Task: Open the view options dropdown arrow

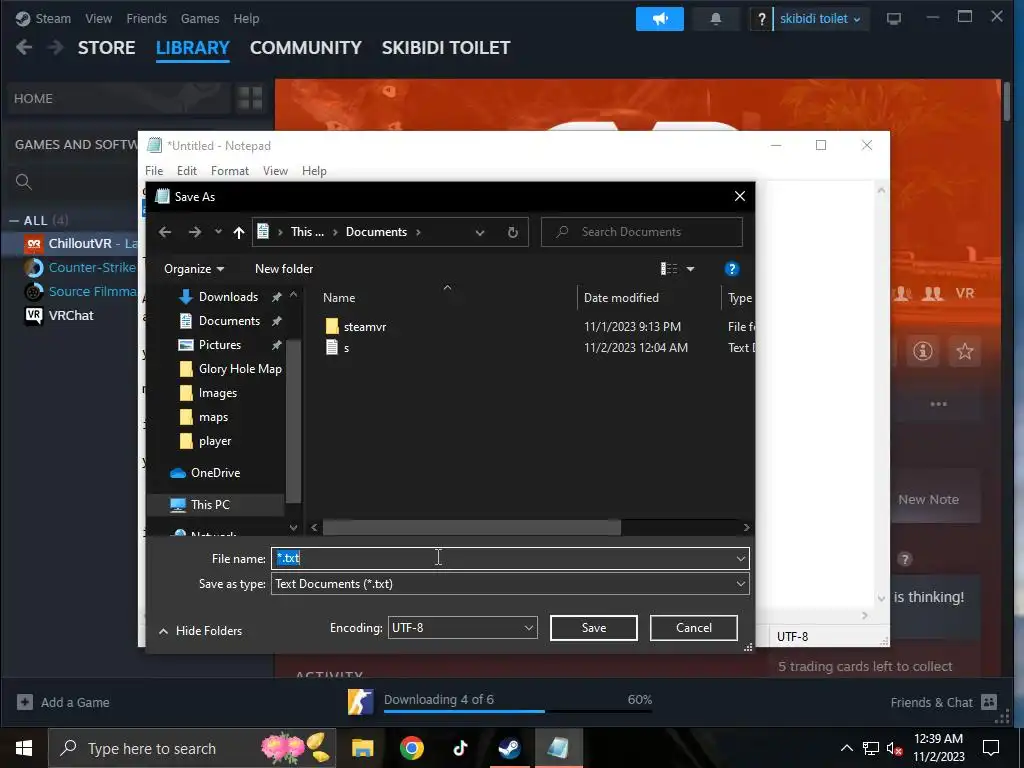Action: pos(690,269)
